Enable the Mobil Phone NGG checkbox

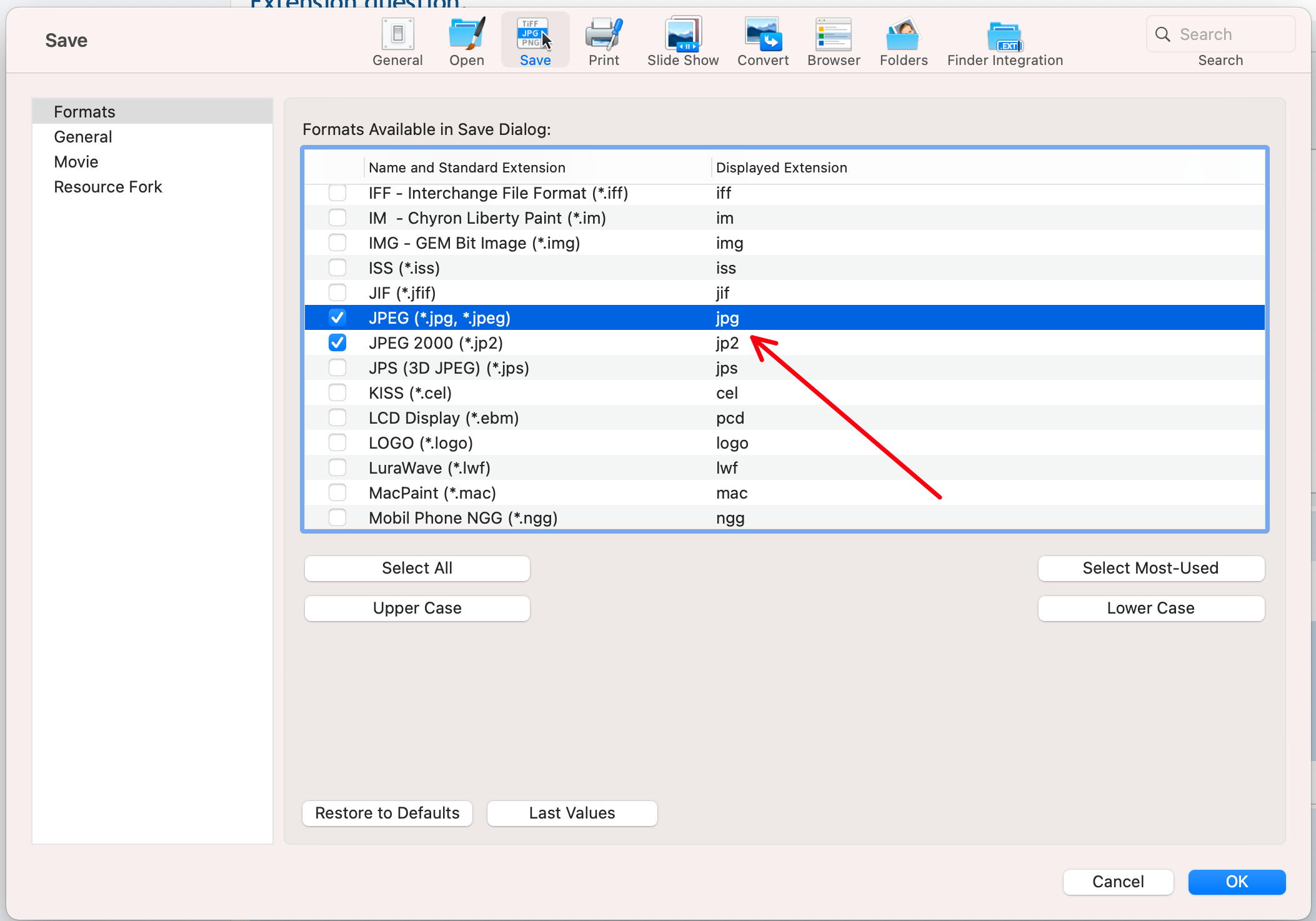337,517
